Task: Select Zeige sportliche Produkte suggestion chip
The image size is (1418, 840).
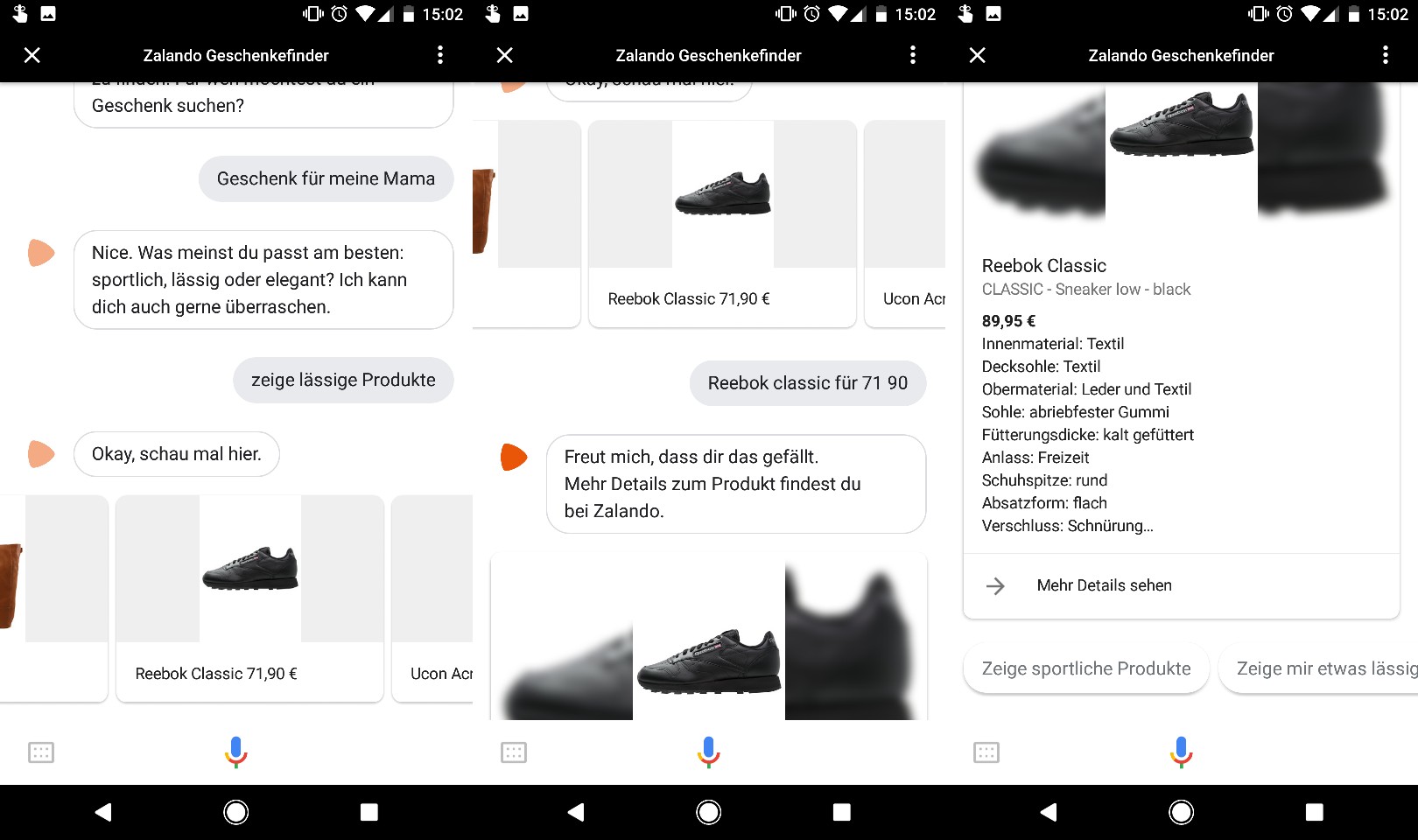Action: pos(1086,668)
